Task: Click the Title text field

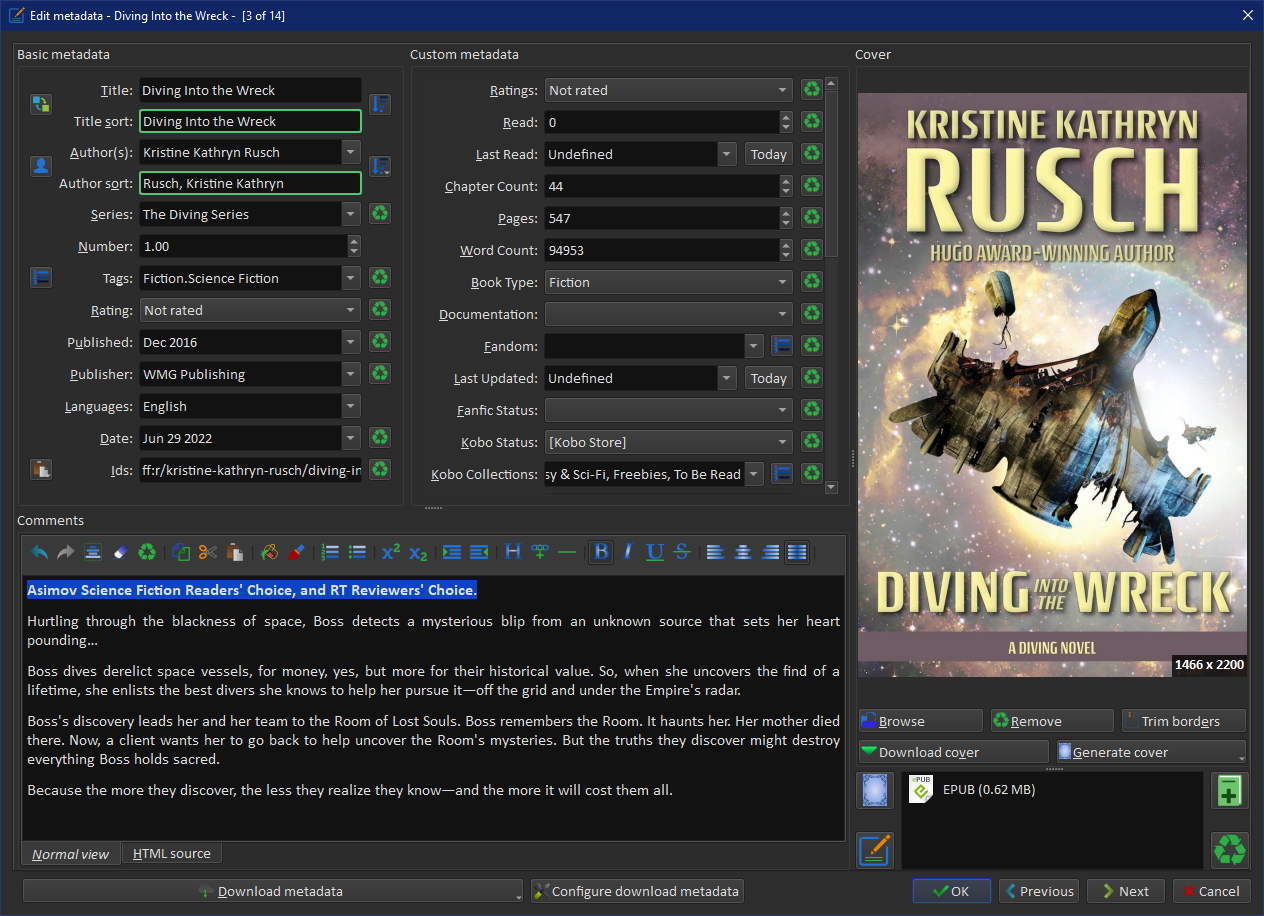Action: coord(249,90)
